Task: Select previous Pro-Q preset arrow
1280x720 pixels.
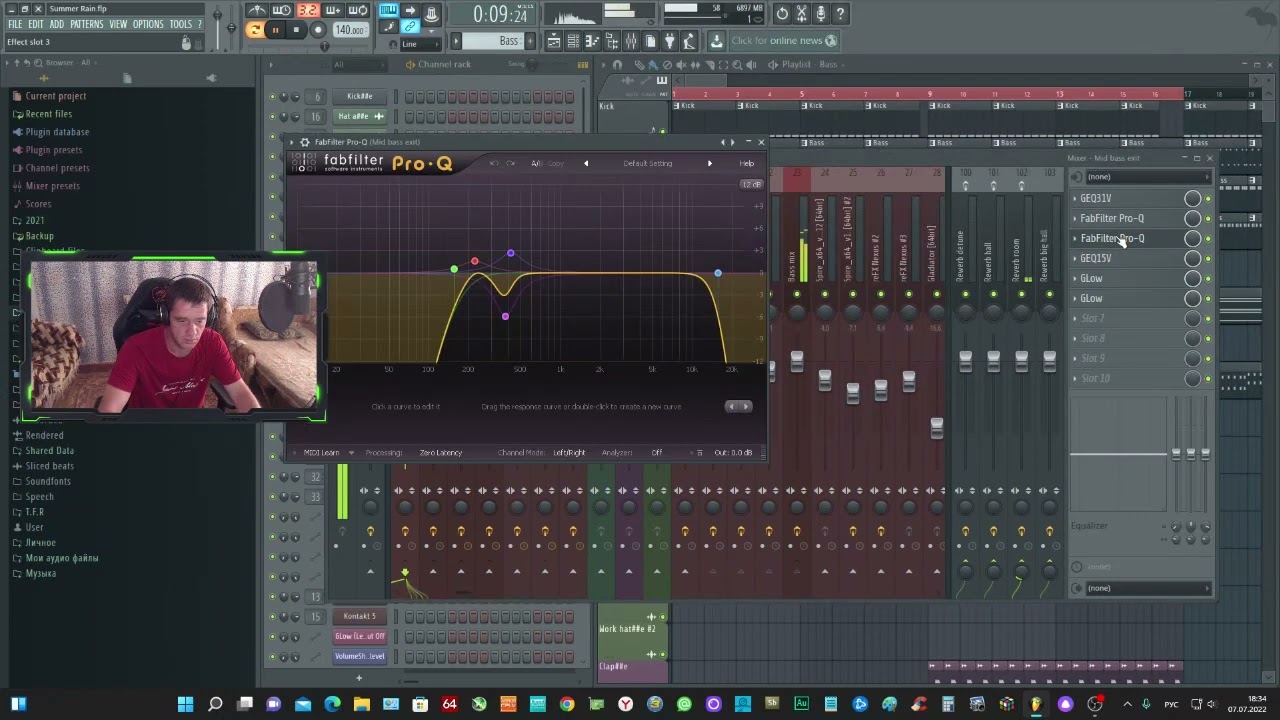Action: [x=586, y=163]
